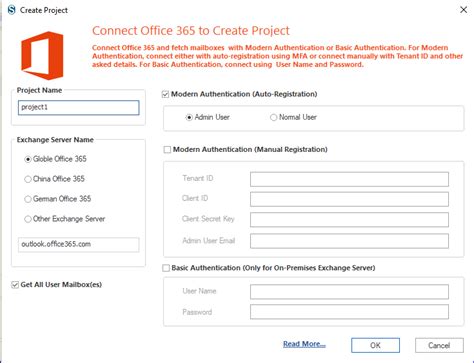474x363 pixels.
Task: Click the Office 365 logo icon
Action: pyautogui.click(x=42, y=55)
